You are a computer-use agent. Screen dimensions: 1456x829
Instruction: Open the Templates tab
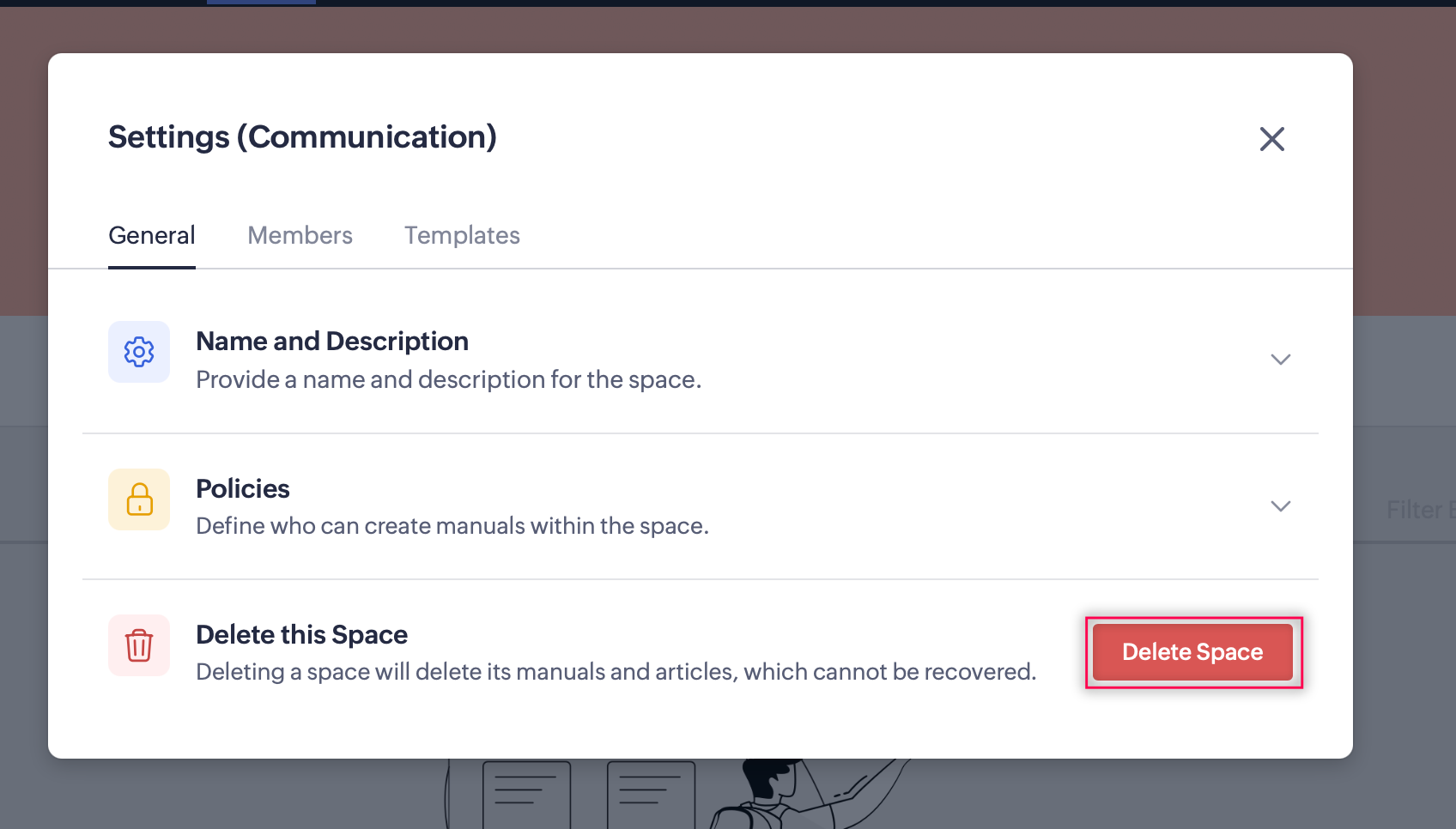[462, 235]
